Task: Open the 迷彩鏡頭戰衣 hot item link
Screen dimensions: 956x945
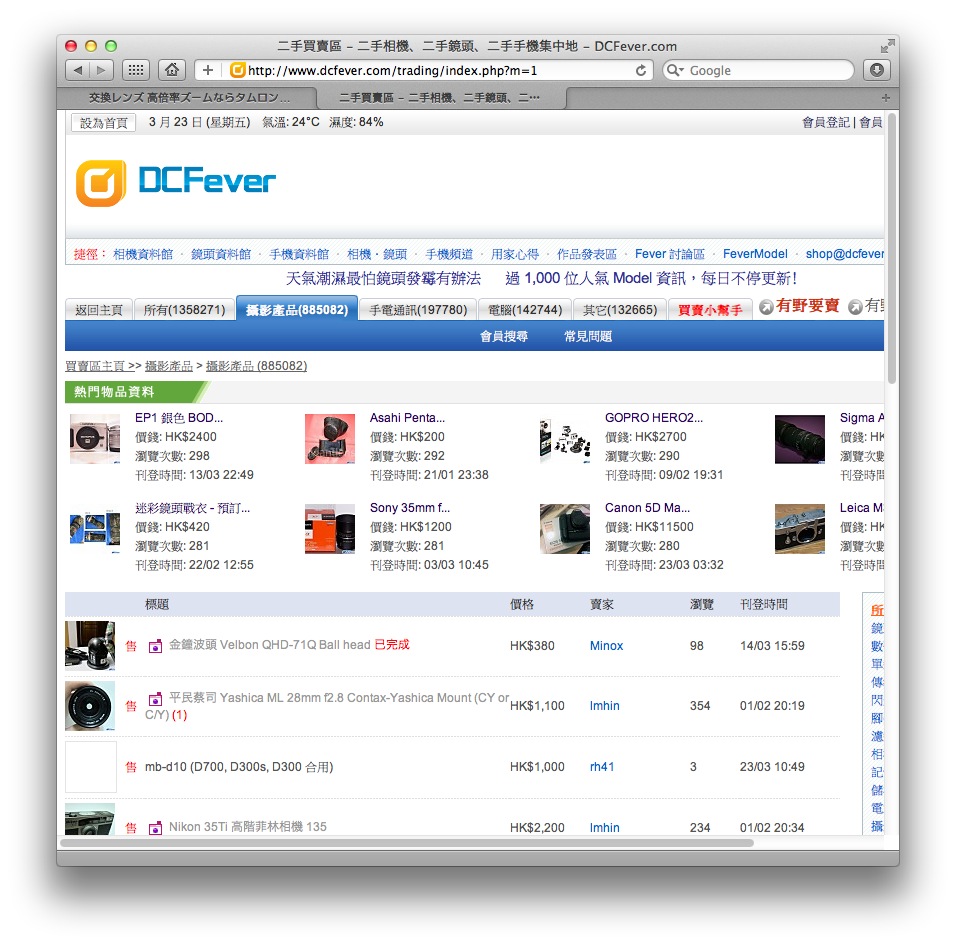Action: point(192,508)
